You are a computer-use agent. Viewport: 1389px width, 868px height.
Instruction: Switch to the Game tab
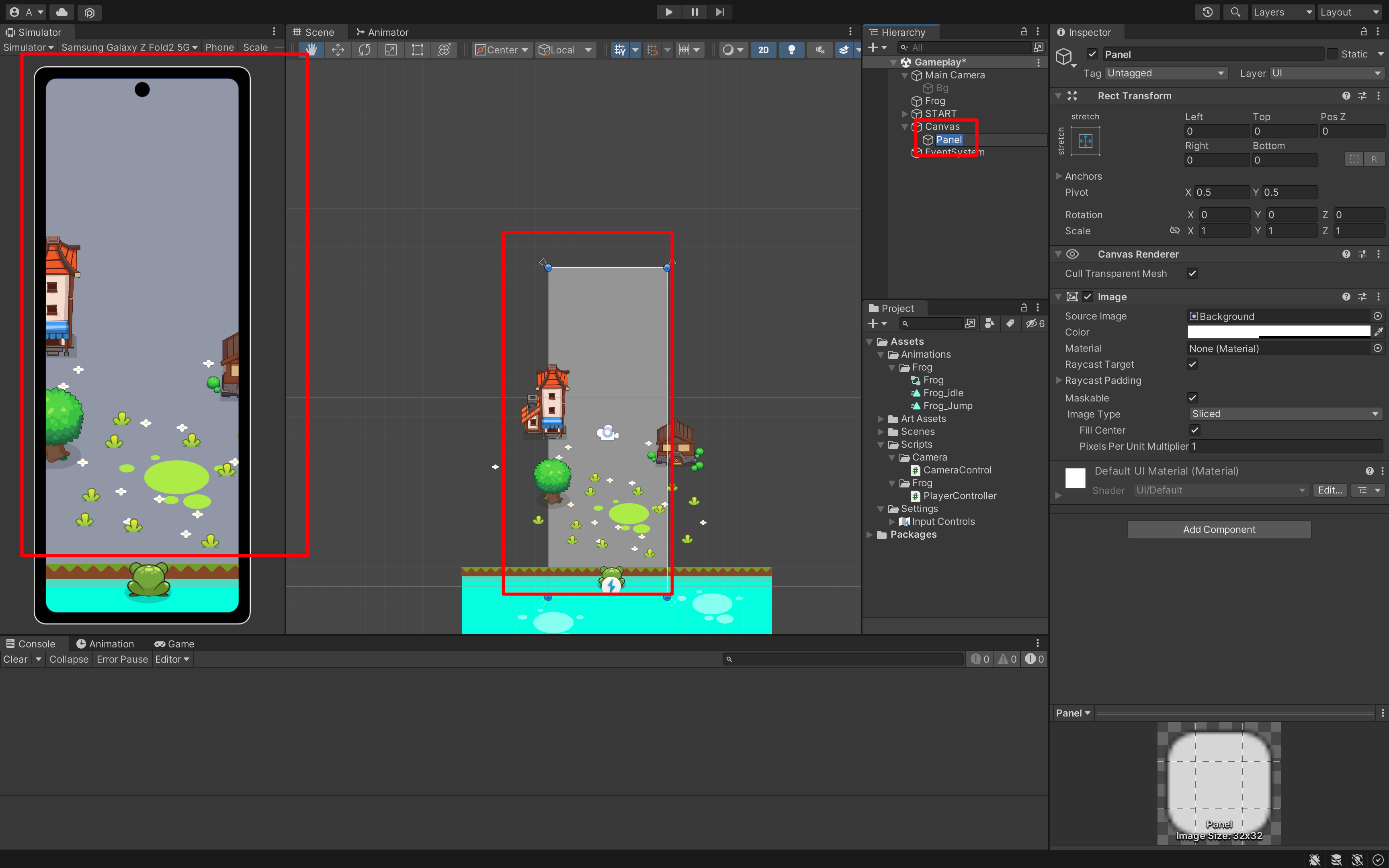point(174,643)
